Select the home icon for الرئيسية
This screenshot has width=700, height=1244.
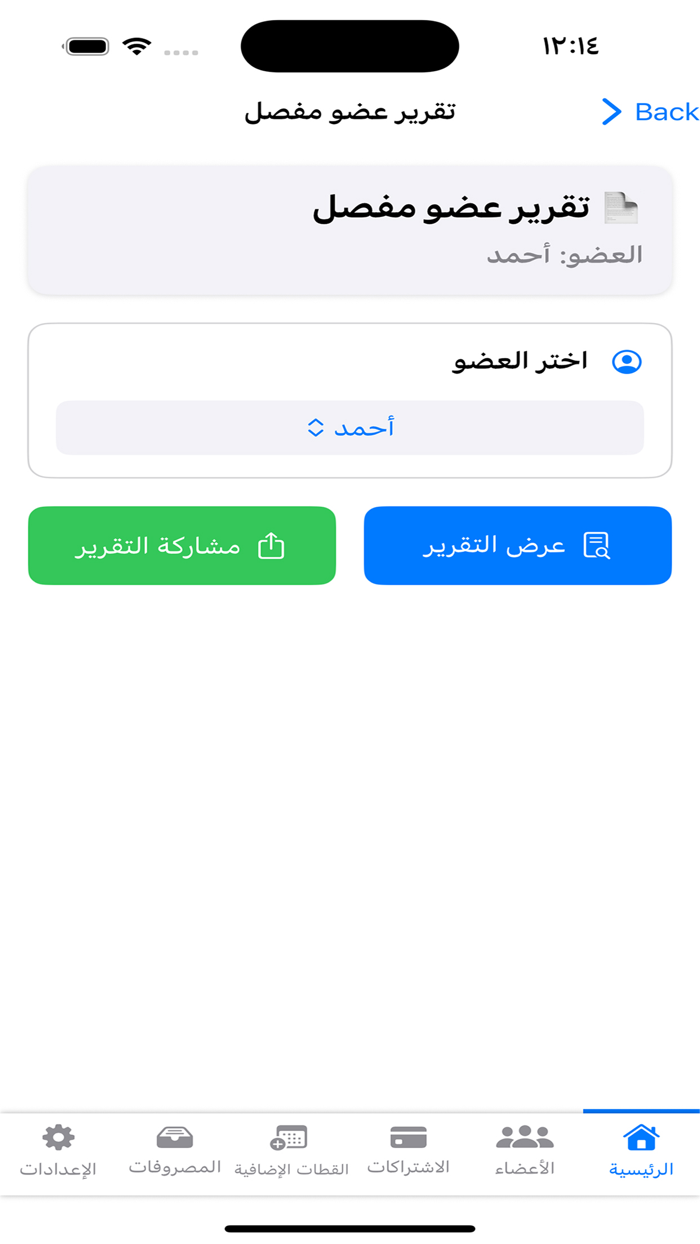coord(639,1137)
